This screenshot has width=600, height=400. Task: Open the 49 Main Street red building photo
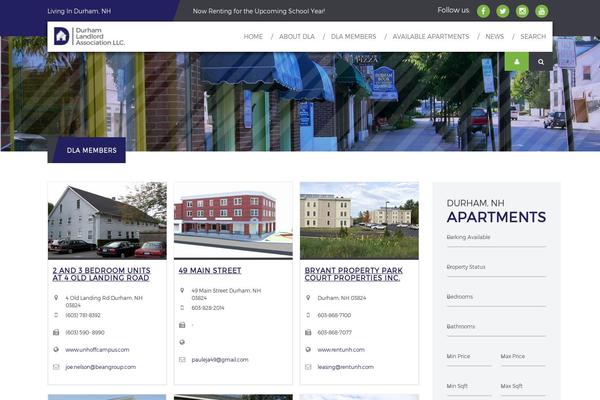tap(233, 221)
